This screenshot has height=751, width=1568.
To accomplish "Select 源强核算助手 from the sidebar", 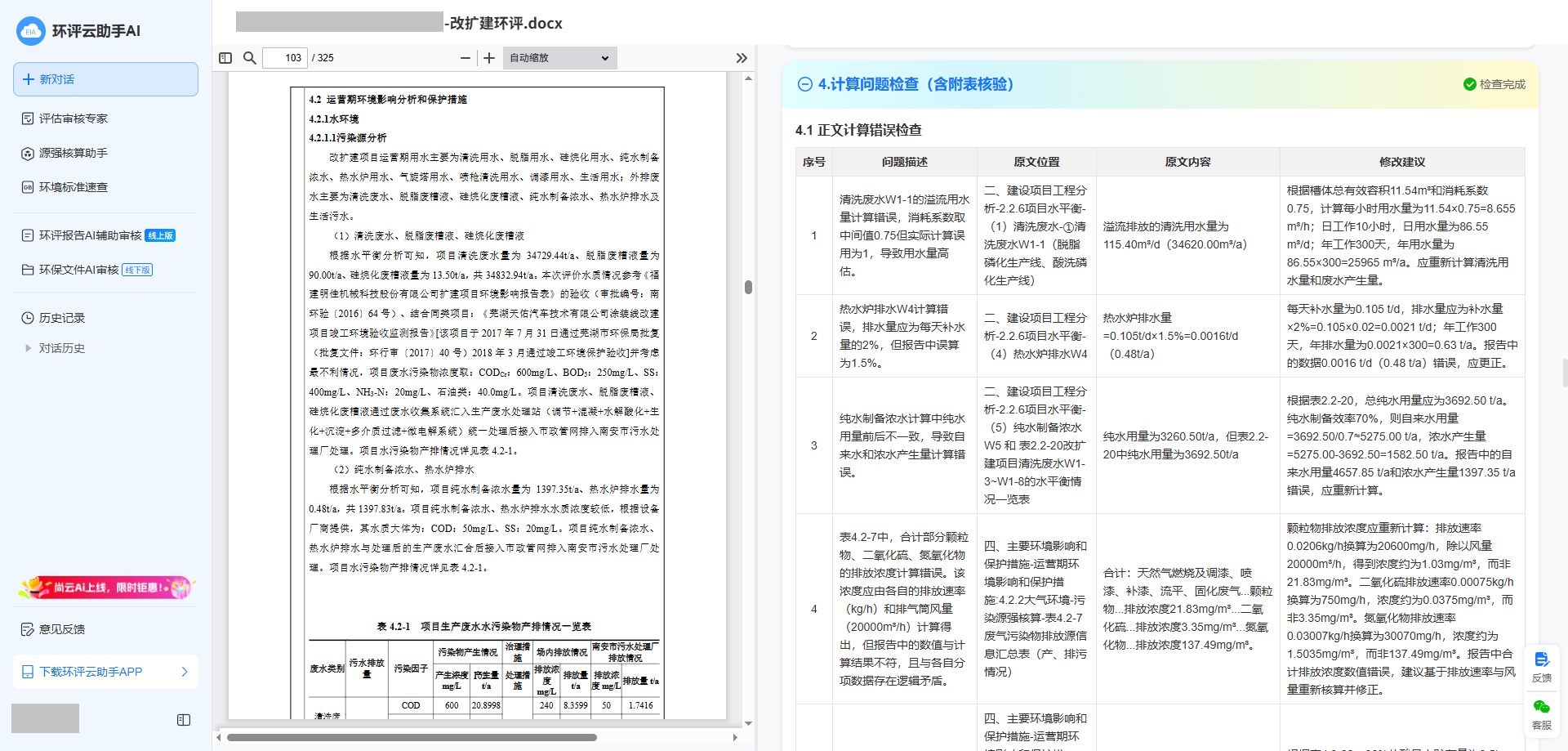I will 73,153.
